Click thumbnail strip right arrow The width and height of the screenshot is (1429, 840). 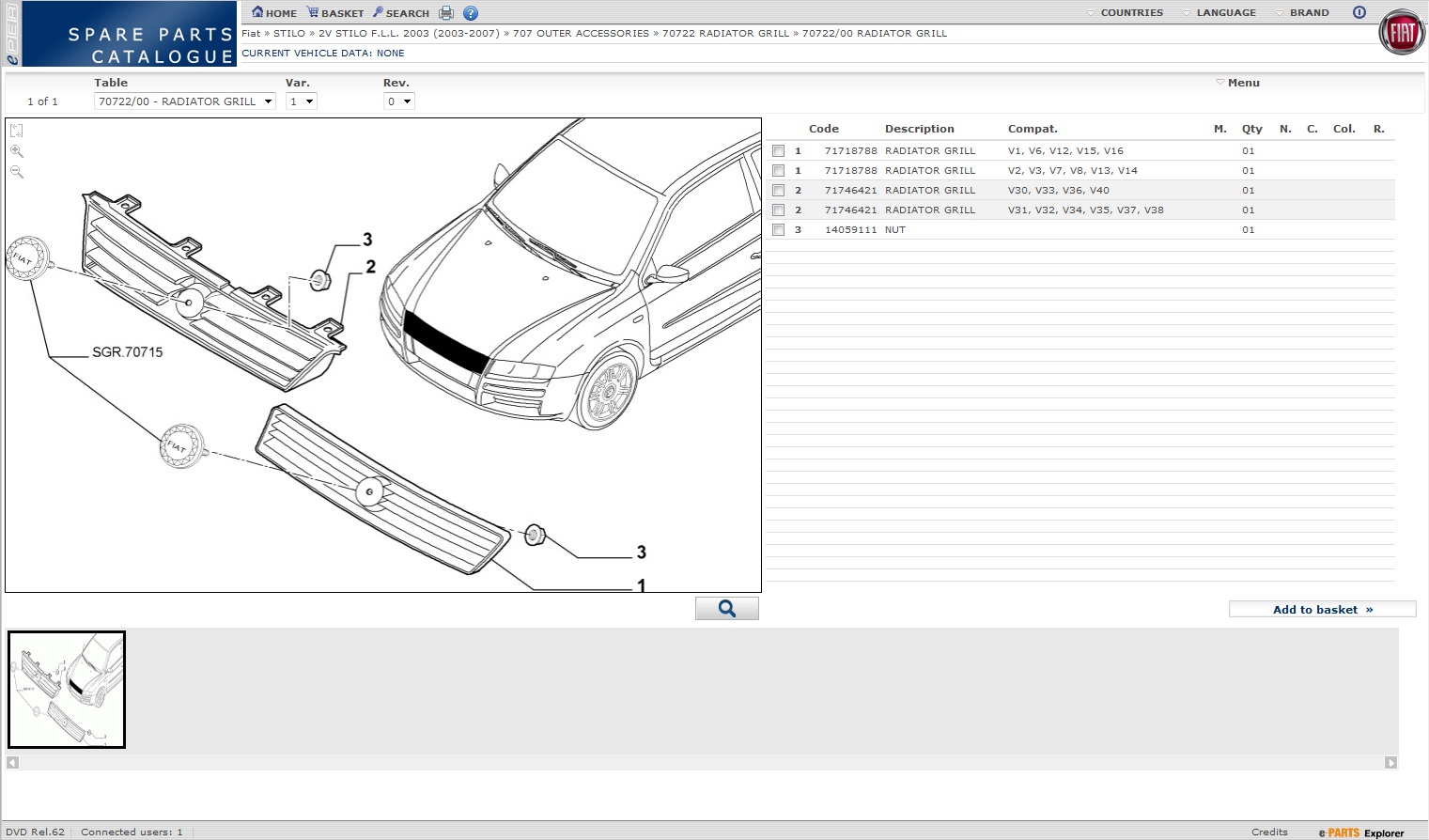click(1391, 762)
